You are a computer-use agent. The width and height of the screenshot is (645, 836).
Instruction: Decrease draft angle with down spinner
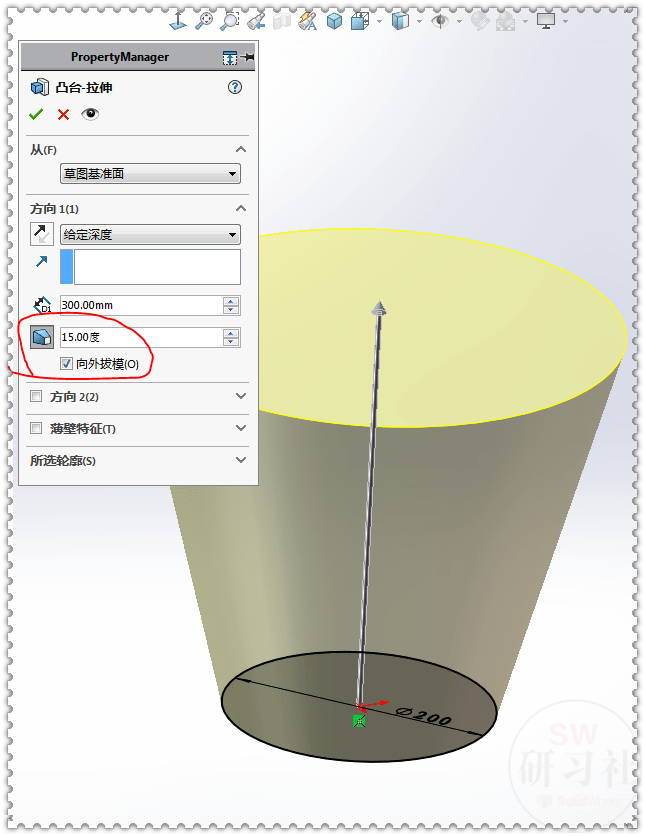point(231,342)
